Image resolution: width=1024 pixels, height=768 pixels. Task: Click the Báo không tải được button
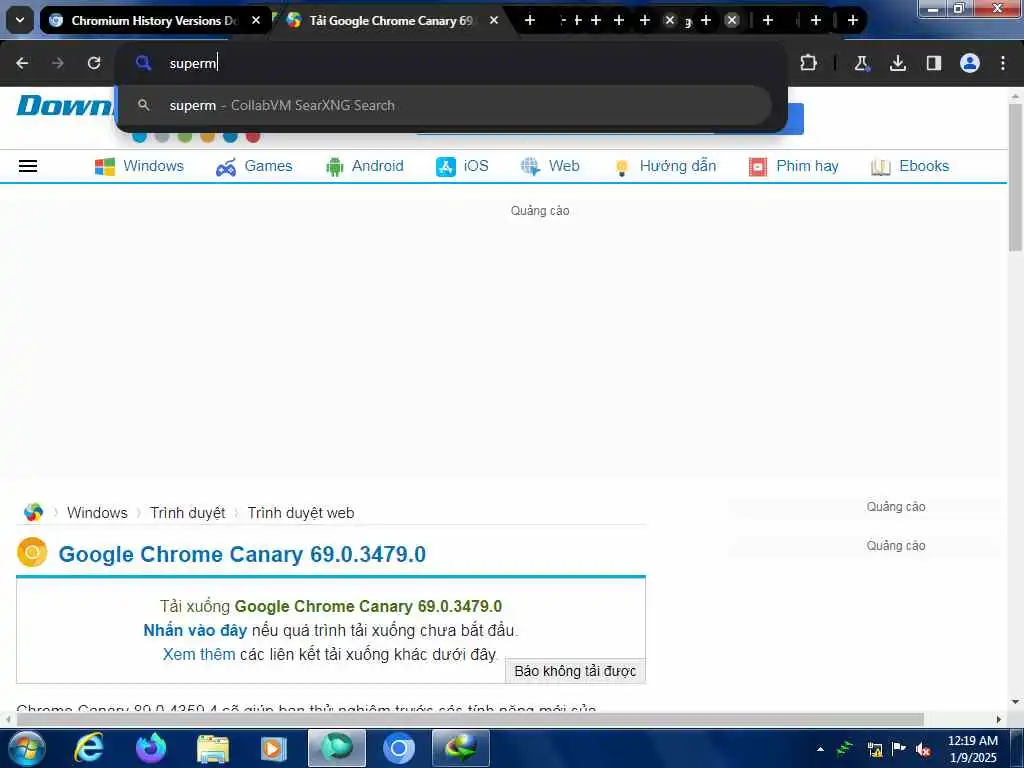tap(575, 671)
